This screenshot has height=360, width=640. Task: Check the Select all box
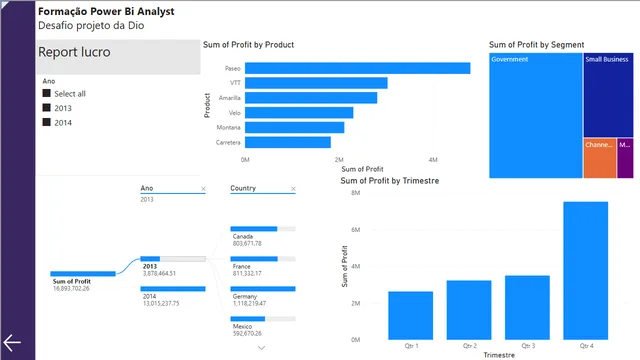47,93
